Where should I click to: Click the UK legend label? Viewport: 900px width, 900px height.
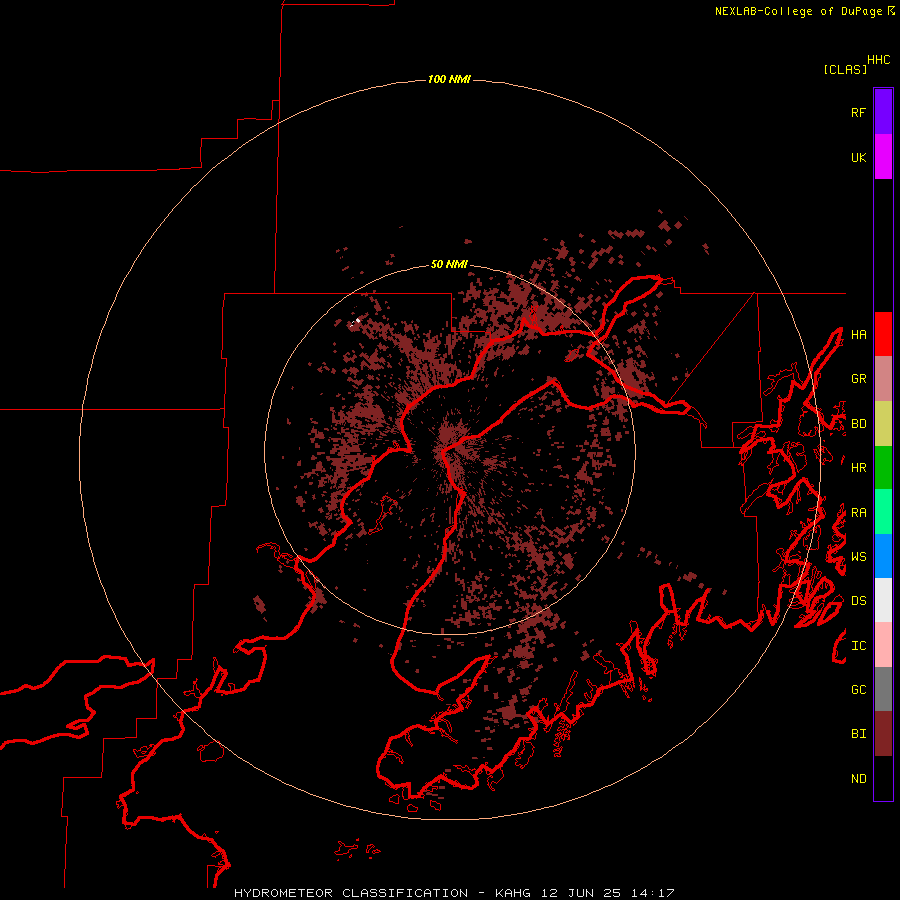click(x=858, y=157)
